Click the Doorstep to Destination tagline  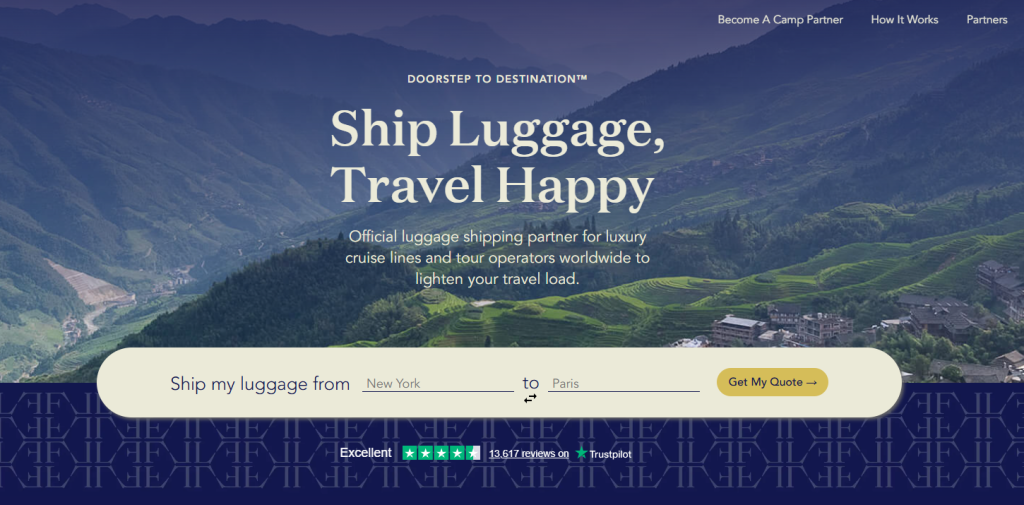pyautogui.click(x=498, y=79)
